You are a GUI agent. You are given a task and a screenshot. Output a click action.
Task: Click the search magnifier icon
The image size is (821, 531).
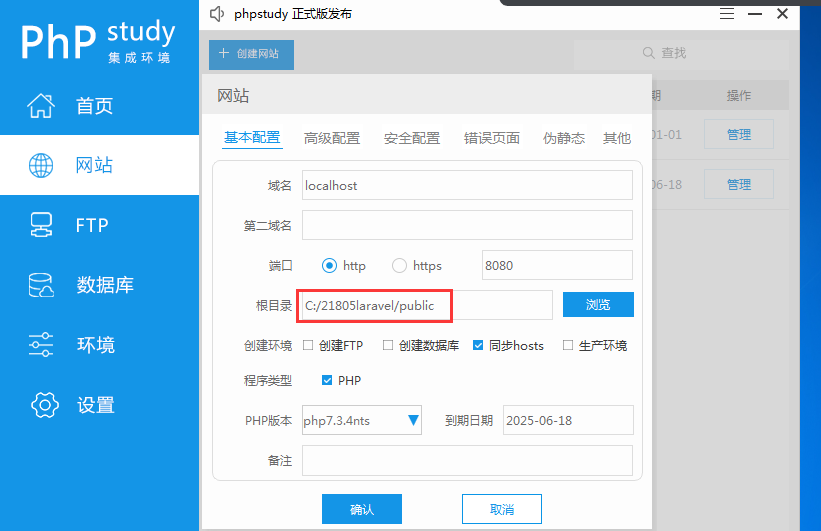point(648,53)
